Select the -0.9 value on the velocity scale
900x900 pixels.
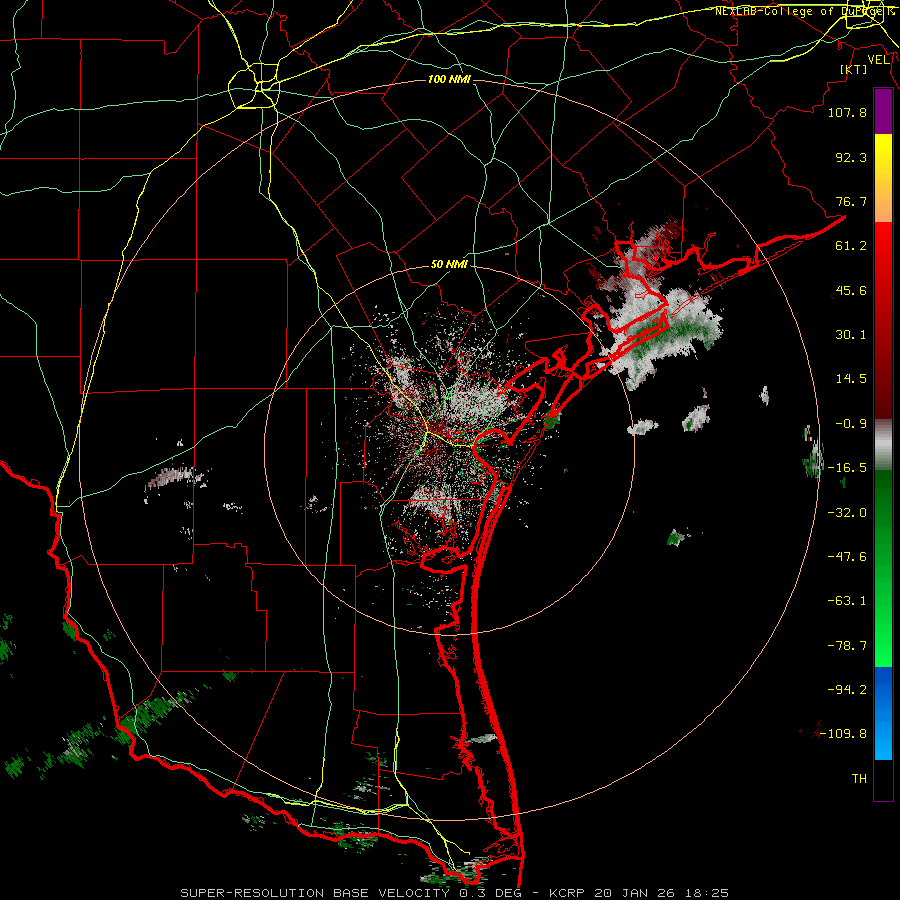coord(851,424)
